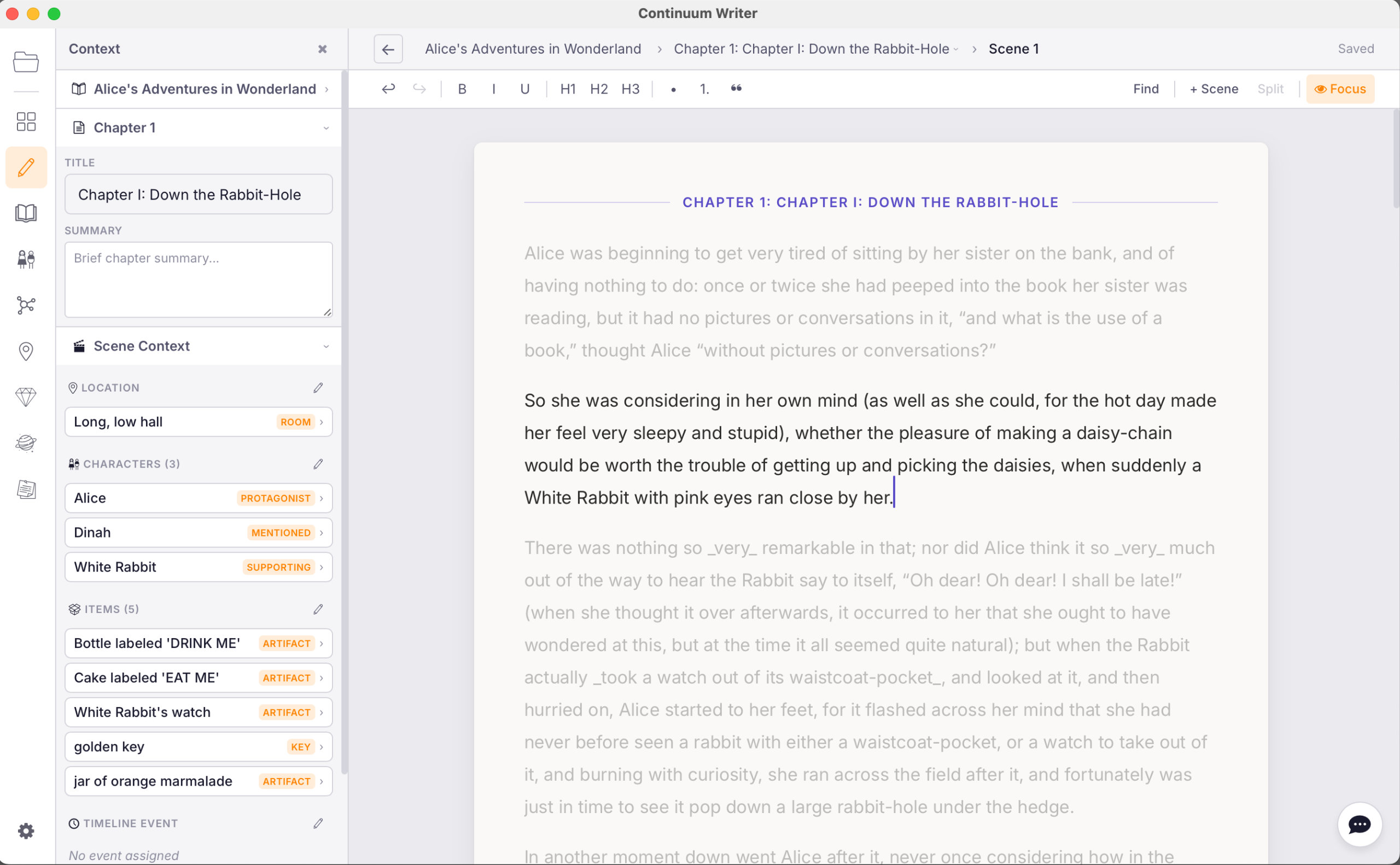1400x865 pixels.
Task: Open jar of orange marmalade item
Action: (199, 781)
